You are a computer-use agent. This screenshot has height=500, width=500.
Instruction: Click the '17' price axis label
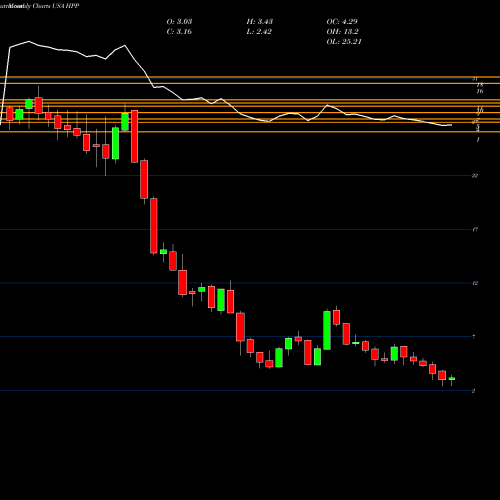point(475,229)
